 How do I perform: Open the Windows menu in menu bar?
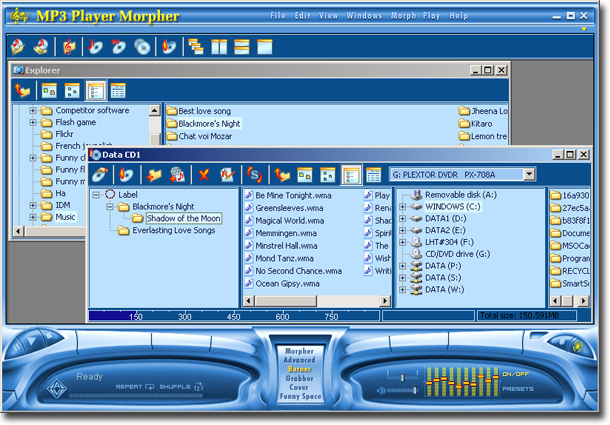(364, 16)
